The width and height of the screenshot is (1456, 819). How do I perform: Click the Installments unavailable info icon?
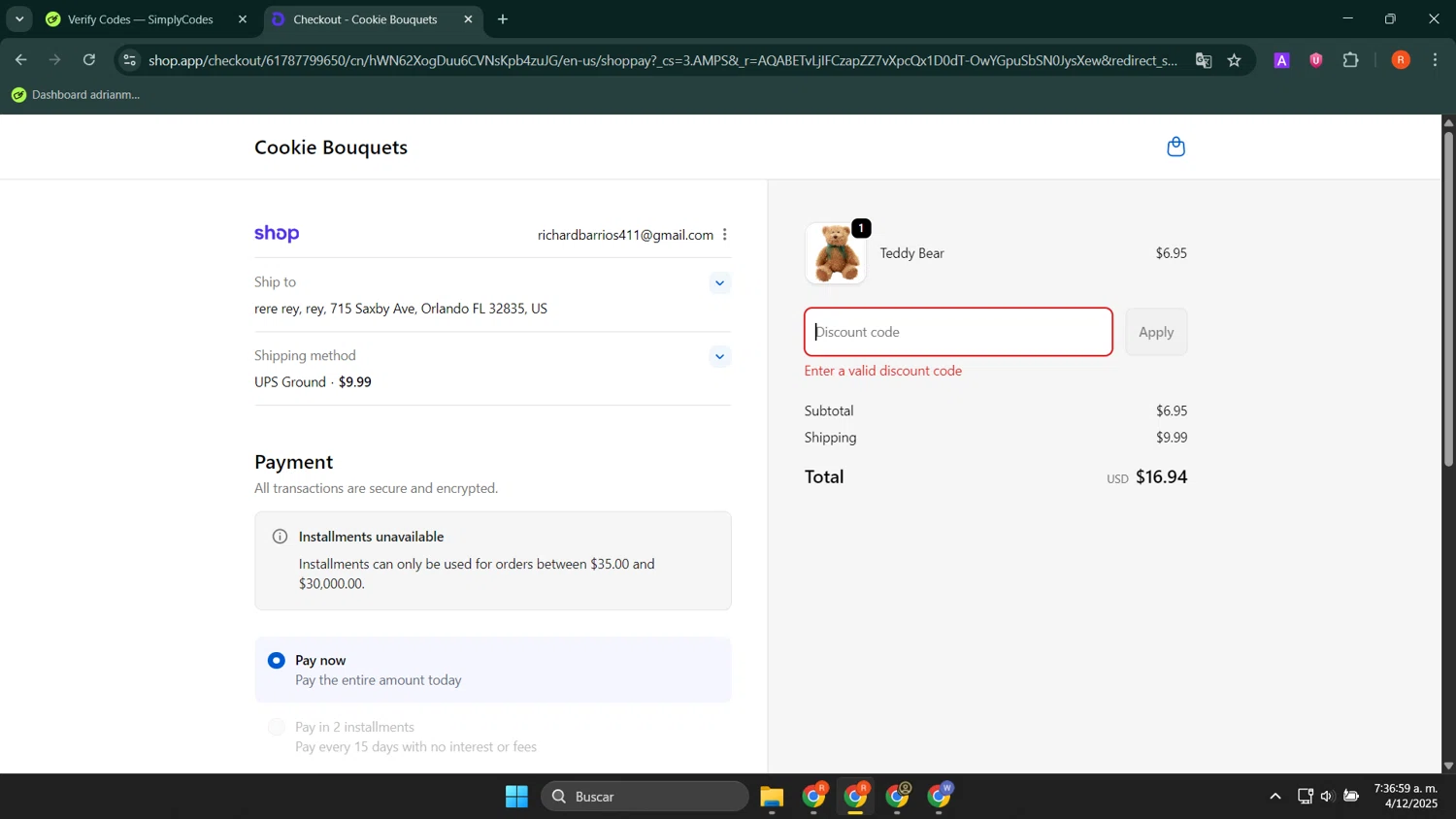pyautogui.click(x=280, y=537)
